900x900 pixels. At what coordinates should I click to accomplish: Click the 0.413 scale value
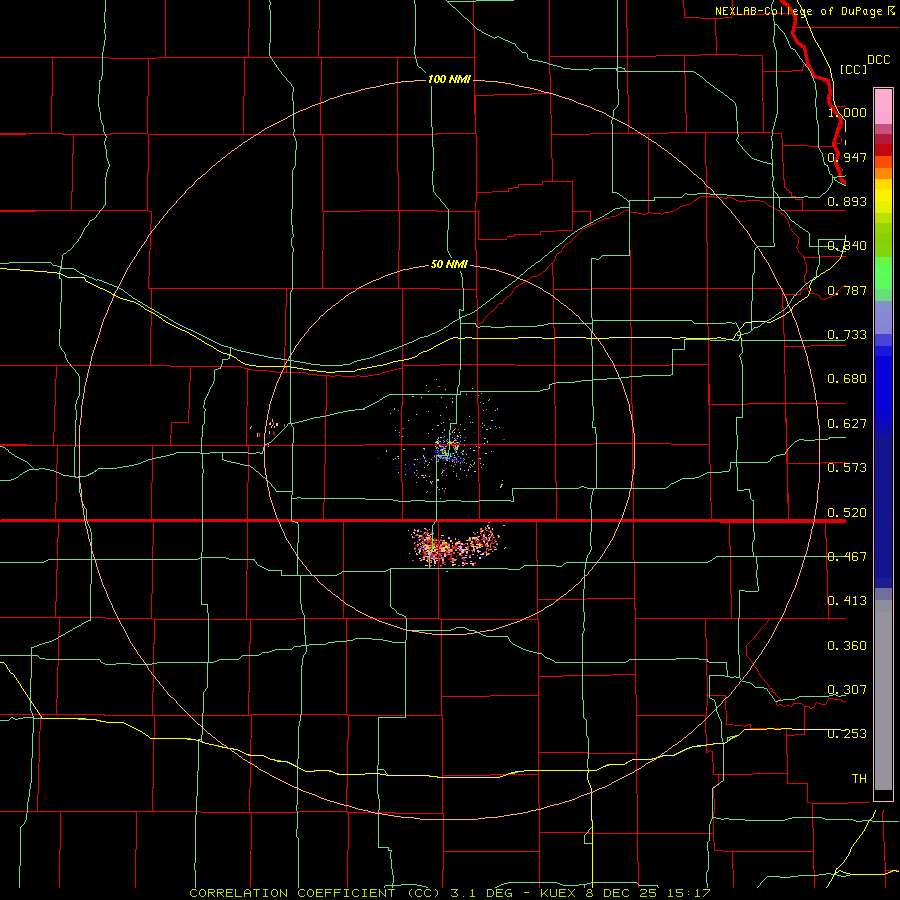coord(847,601)
